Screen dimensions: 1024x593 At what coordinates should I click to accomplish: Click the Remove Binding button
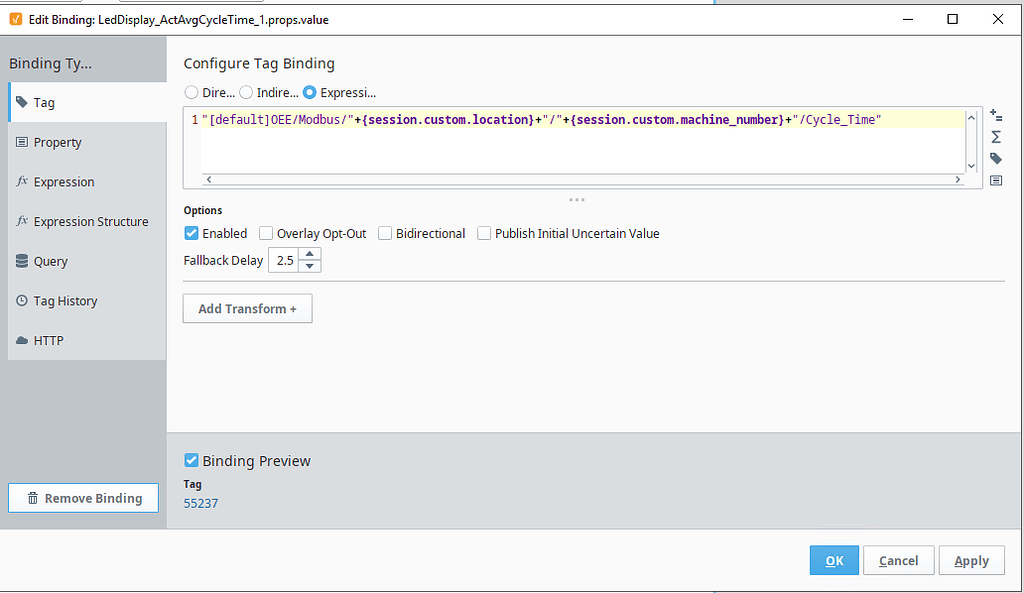click(x=83, y=498)
